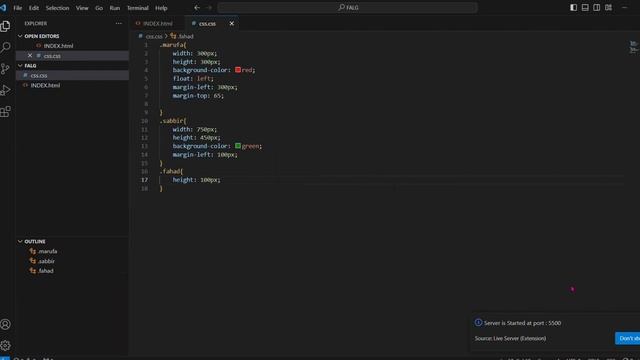The height and width of the screenshot is (360, 640).
Task: Open the Source Control view
Action: click(5, 69)
